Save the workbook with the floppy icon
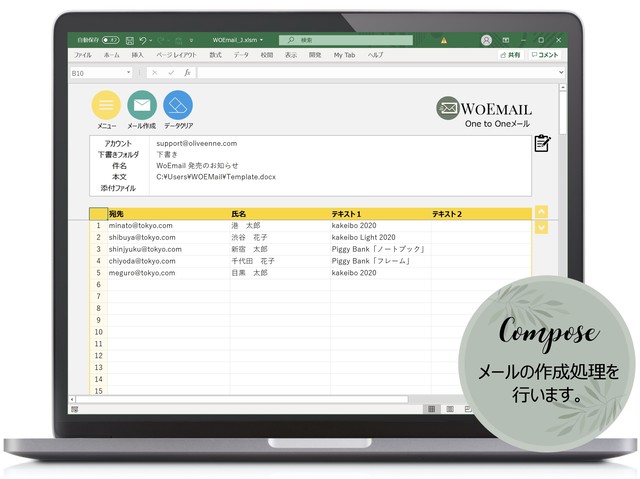This screenshot has height=479, width=640. (130, 40)
